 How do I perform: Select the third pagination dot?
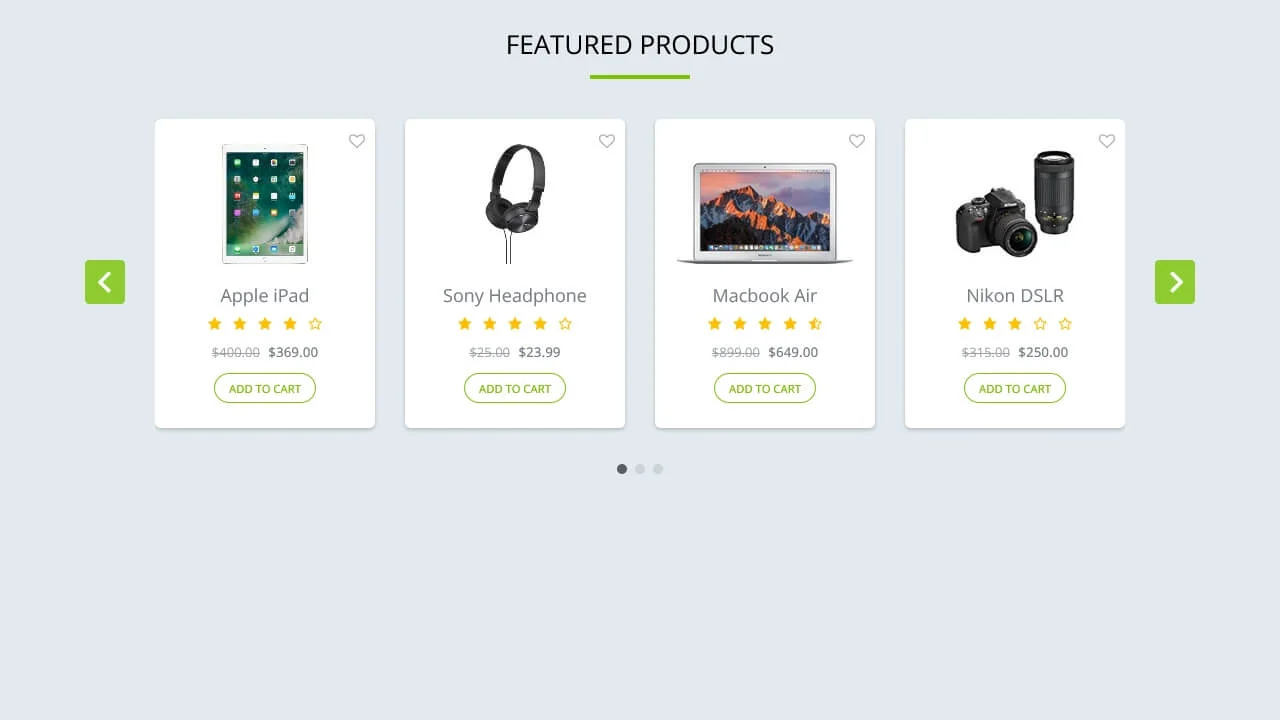point(658,468)
